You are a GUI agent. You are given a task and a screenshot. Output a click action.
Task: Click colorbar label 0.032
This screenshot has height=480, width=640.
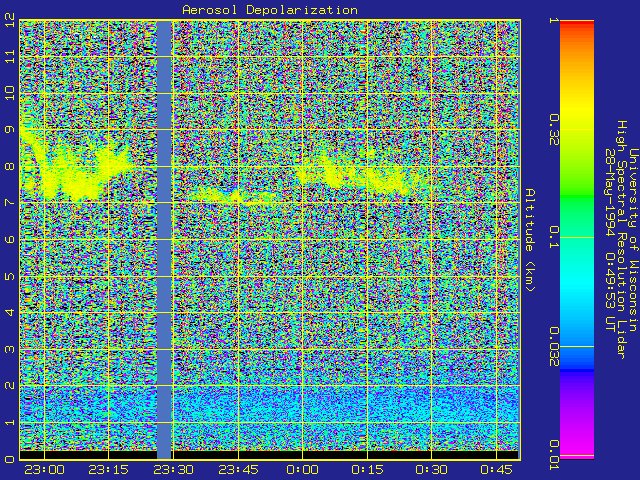(x=554, y=347)
